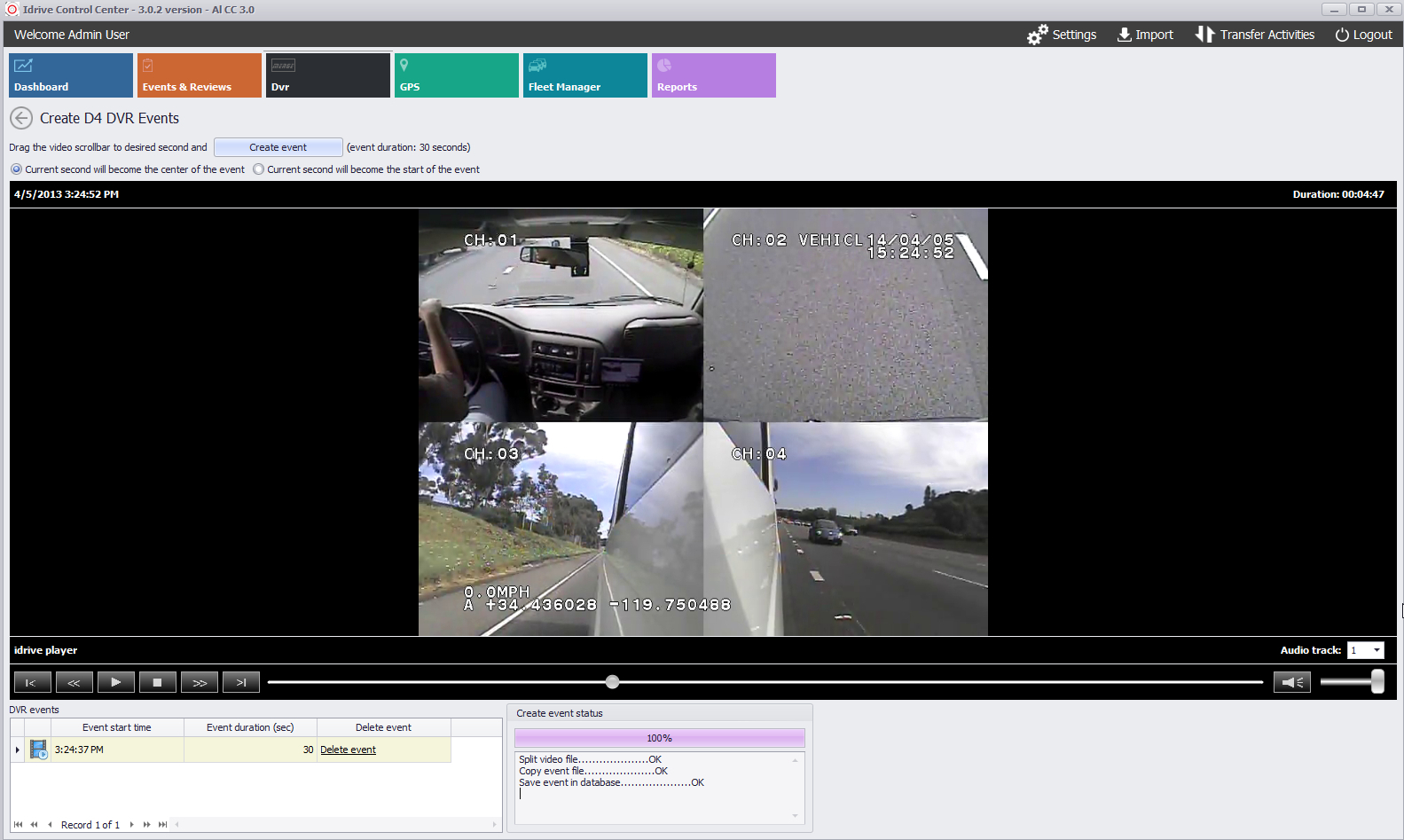Stop the video playback

(x=157, y=682)
